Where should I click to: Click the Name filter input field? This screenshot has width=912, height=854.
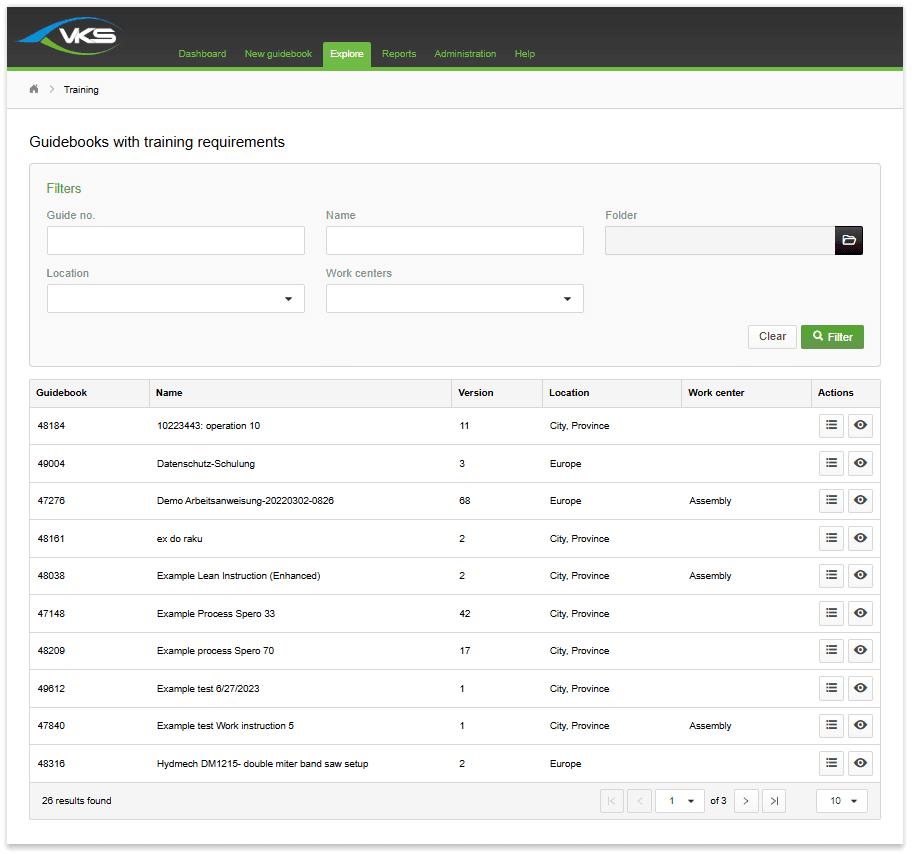click(x=454, y=240)
